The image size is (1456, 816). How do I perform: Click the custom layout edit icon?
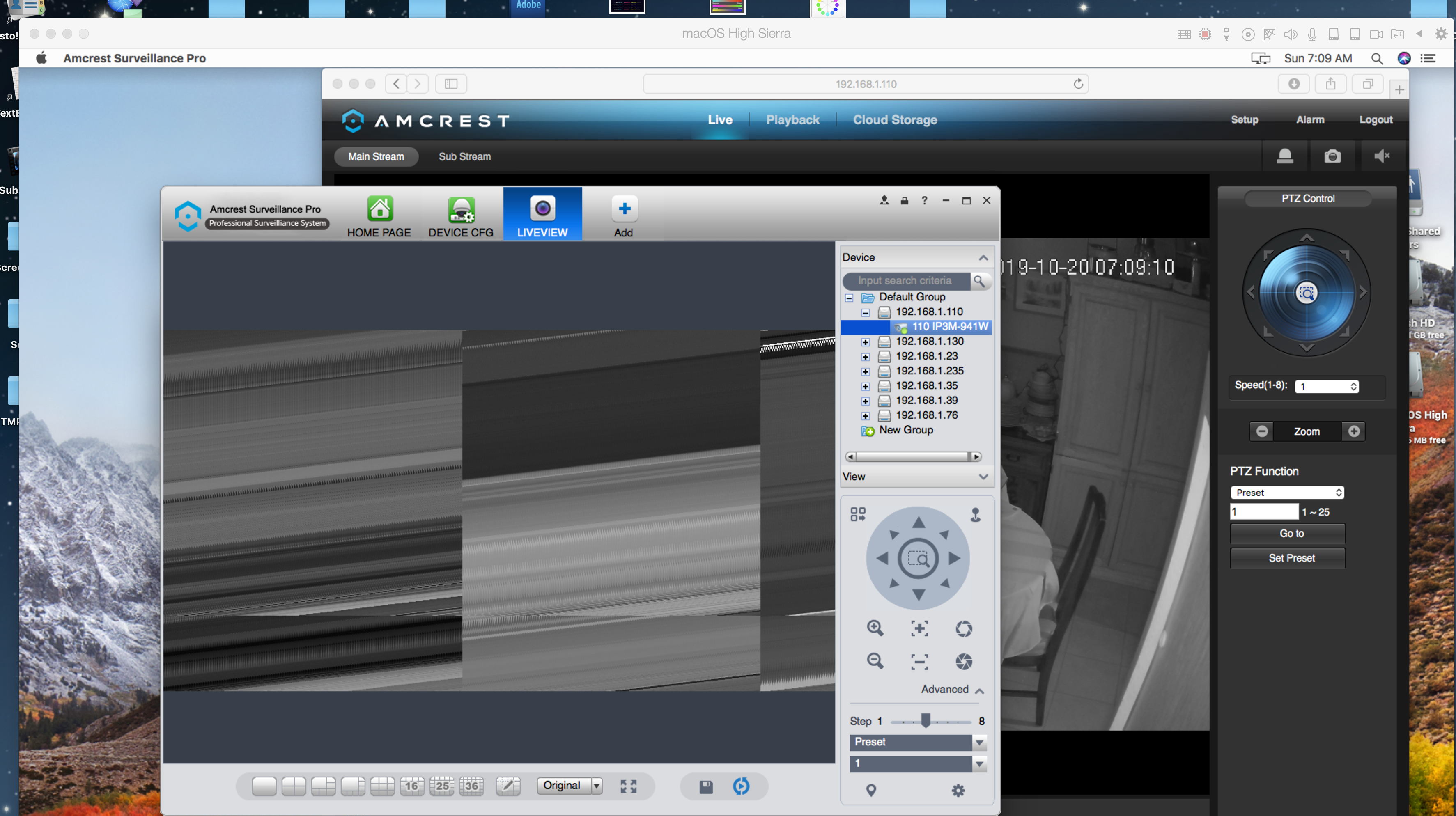[508, 786]
